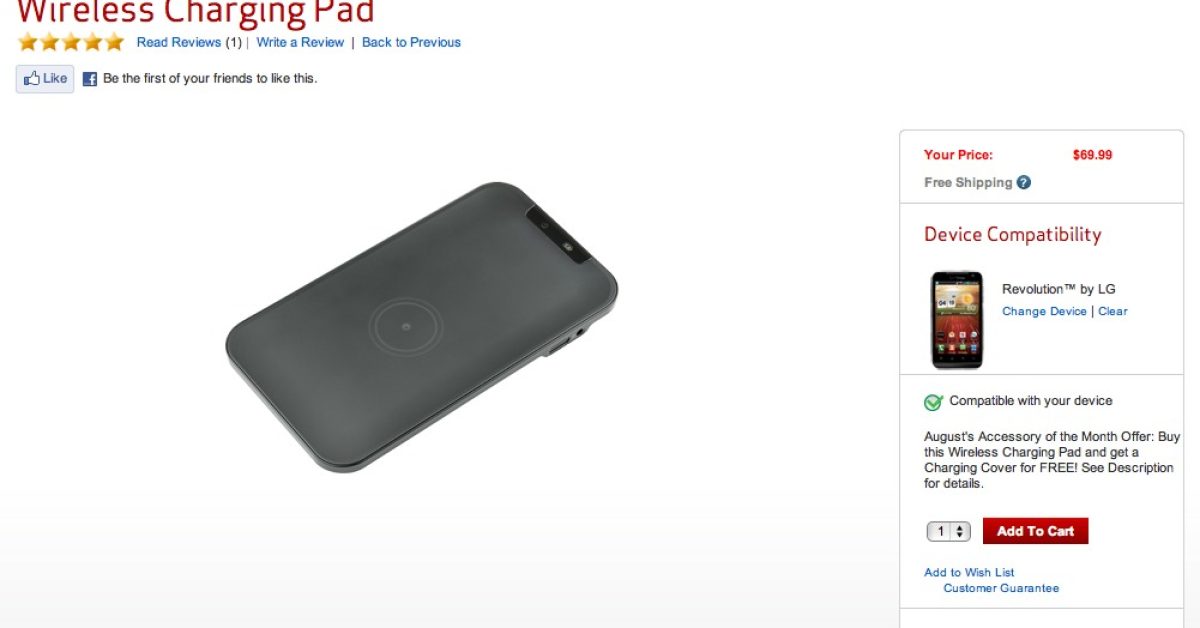Click the Facebook logo icon

tap(90, 79)
